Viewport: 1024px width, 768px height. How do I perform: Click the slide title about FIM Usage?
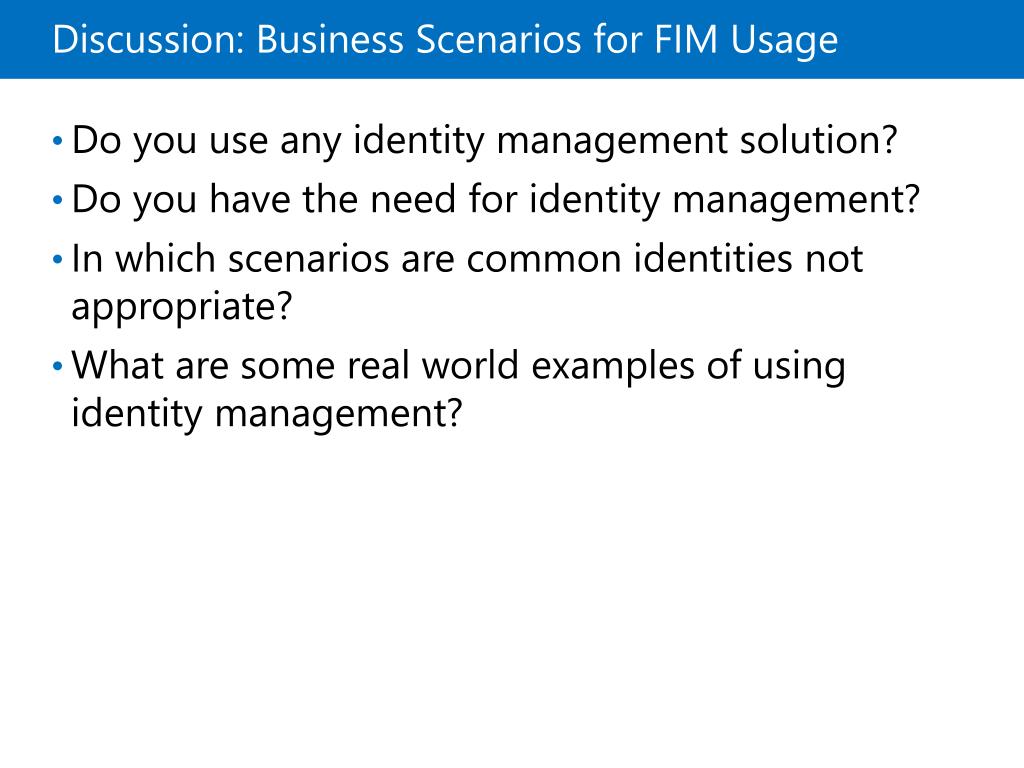[445, 39]
